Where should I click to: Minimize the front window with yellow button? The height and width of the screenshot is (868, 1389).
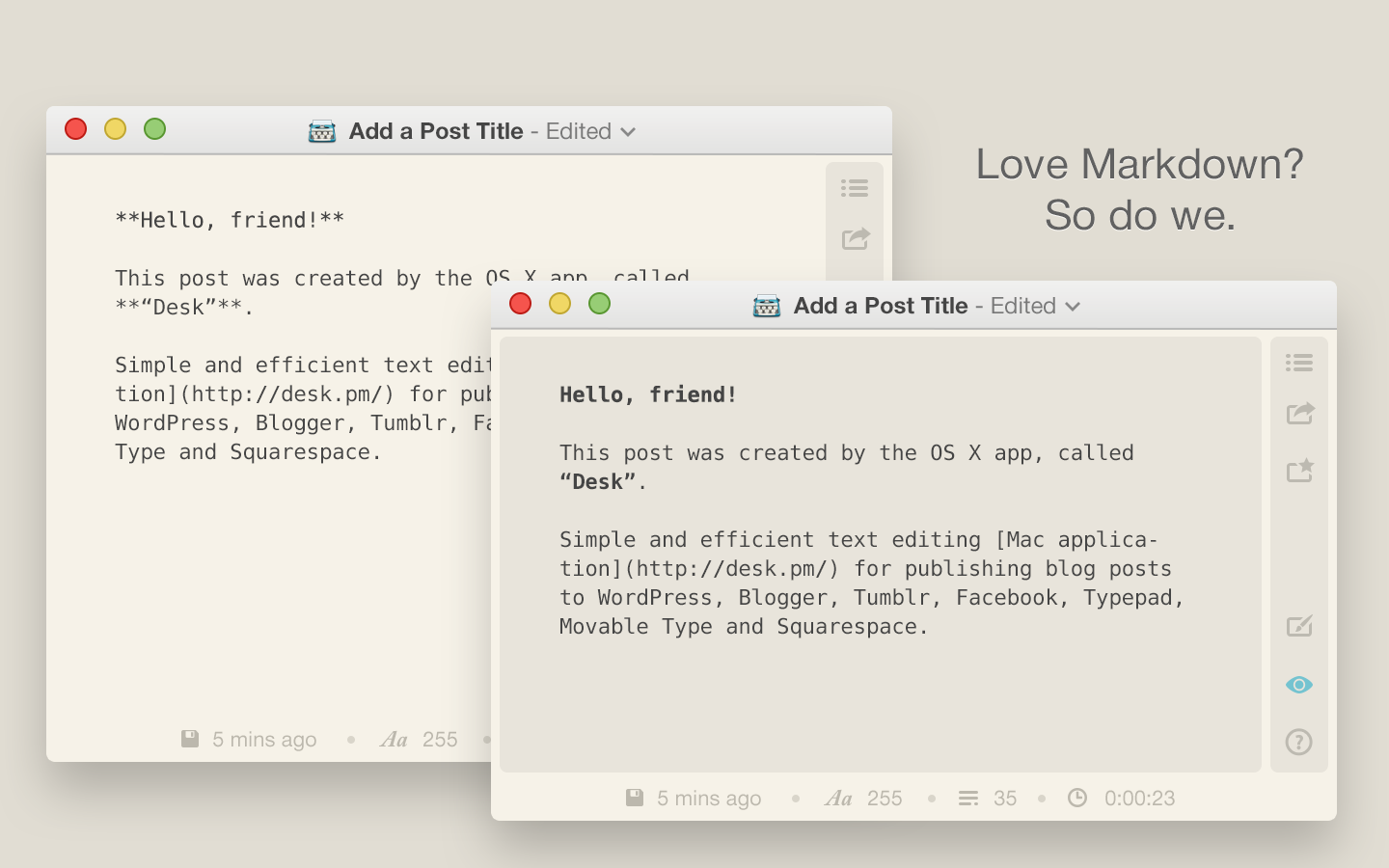(559, 304)
